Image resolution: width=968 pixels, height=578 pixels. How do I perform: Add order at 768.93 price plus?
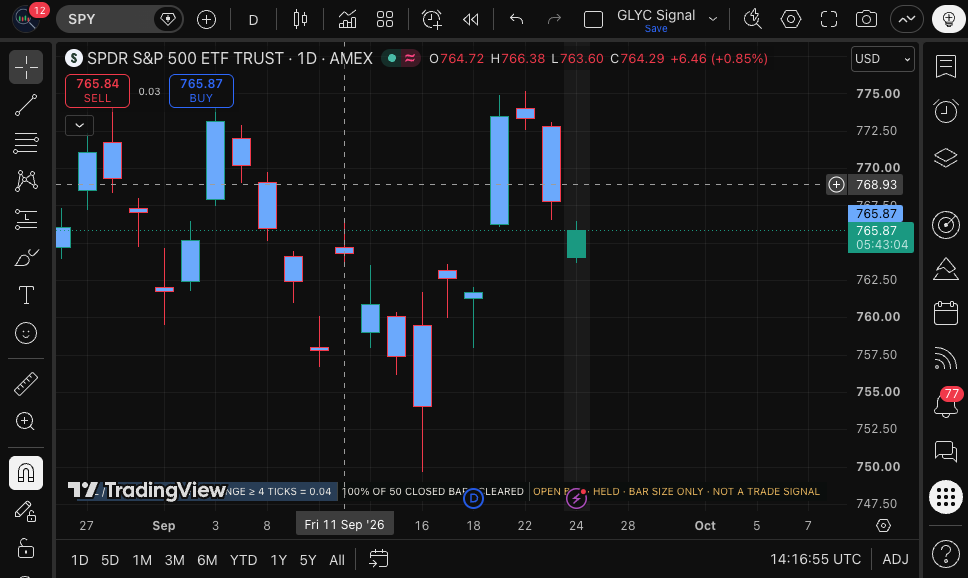tap(837, 185)
